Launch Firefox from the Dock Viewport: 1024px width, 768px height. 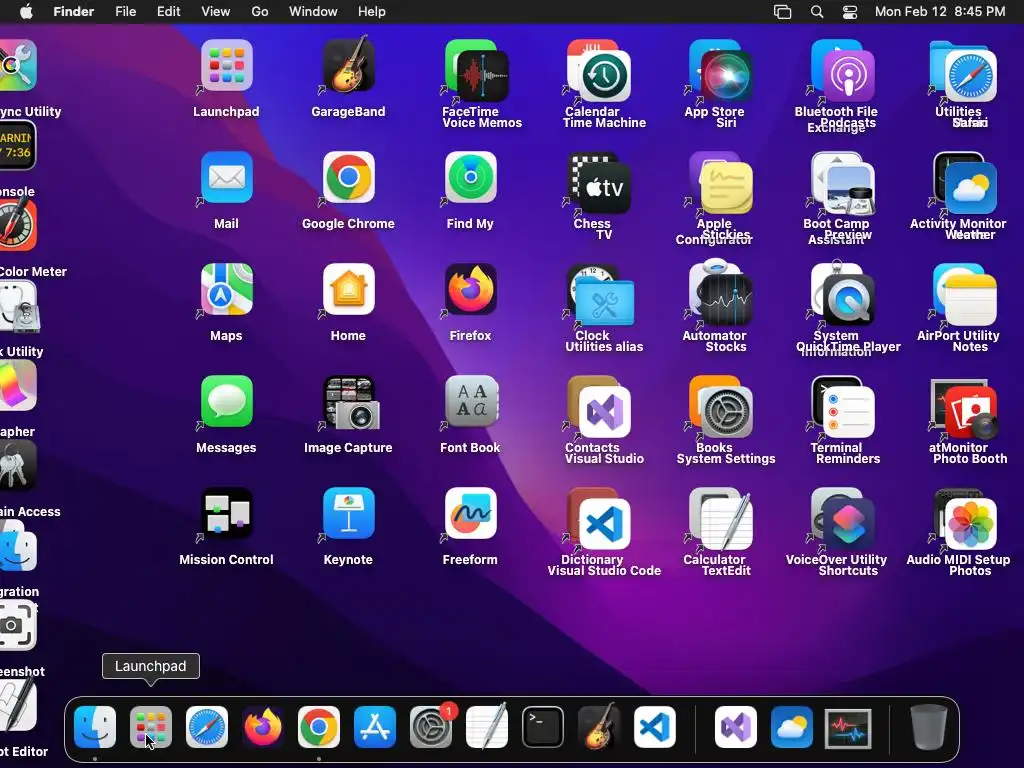(x=263, y=728)
